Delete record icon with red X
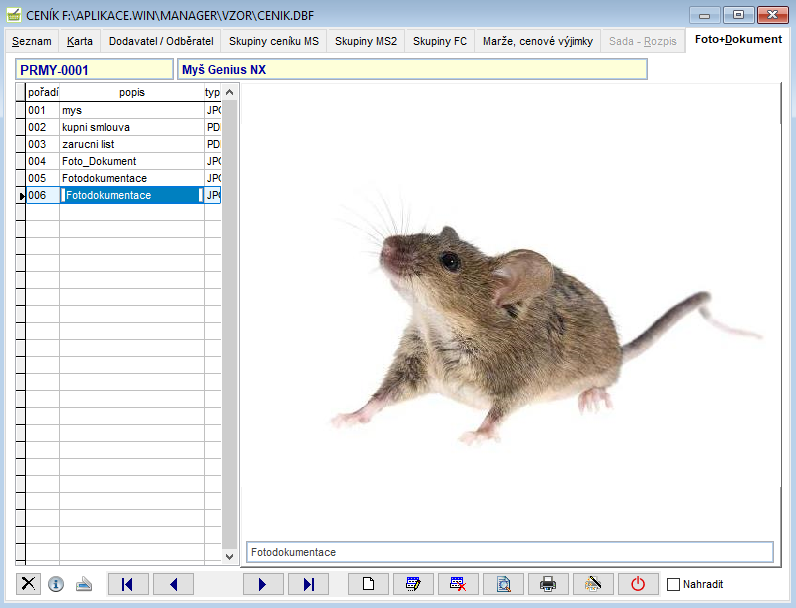796x608 pixels. tap(458, 584)
